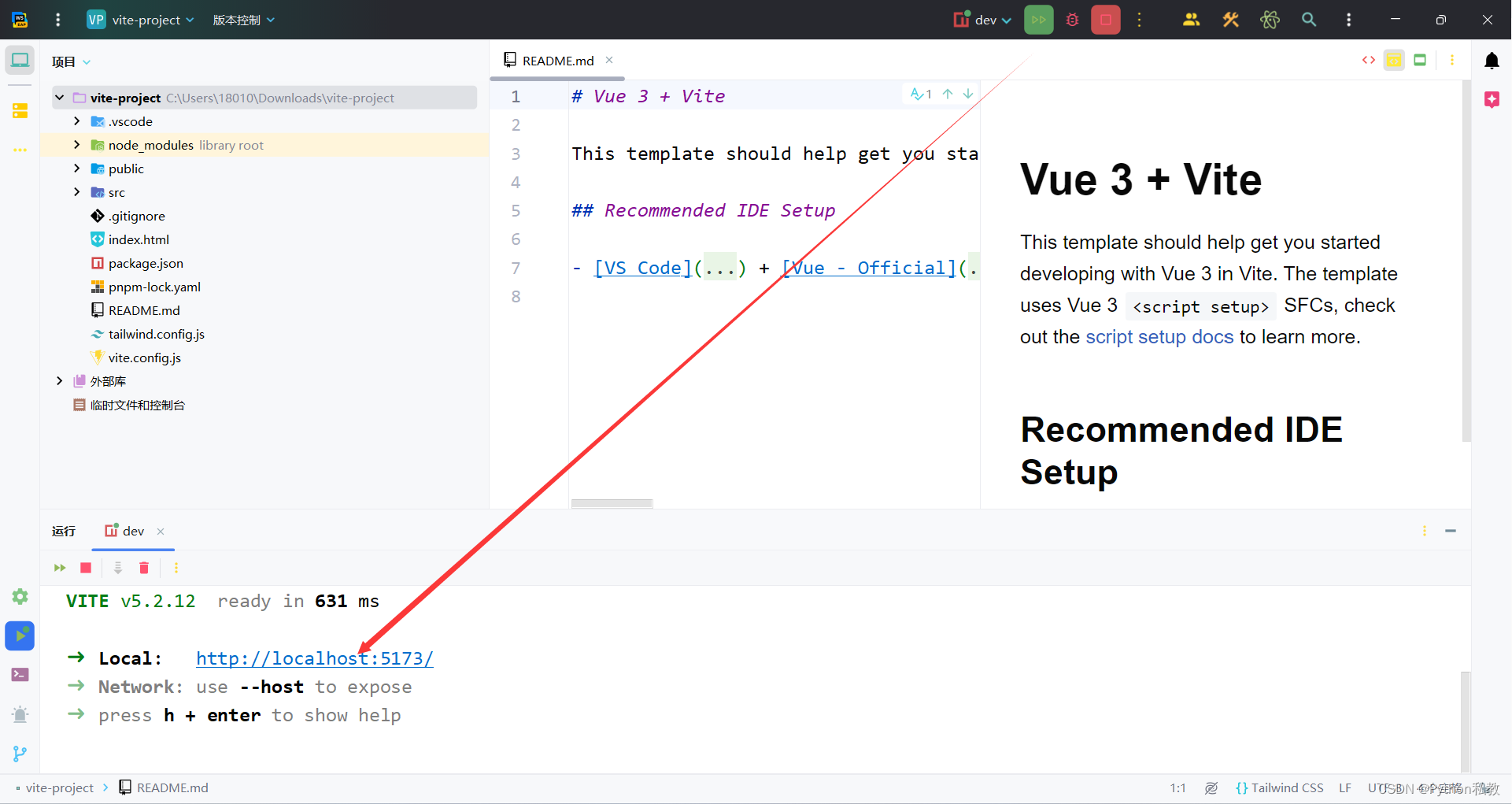This screenshot has width=1512, height=804.
Task: Expand the .vscode folder
Action: 76,121
